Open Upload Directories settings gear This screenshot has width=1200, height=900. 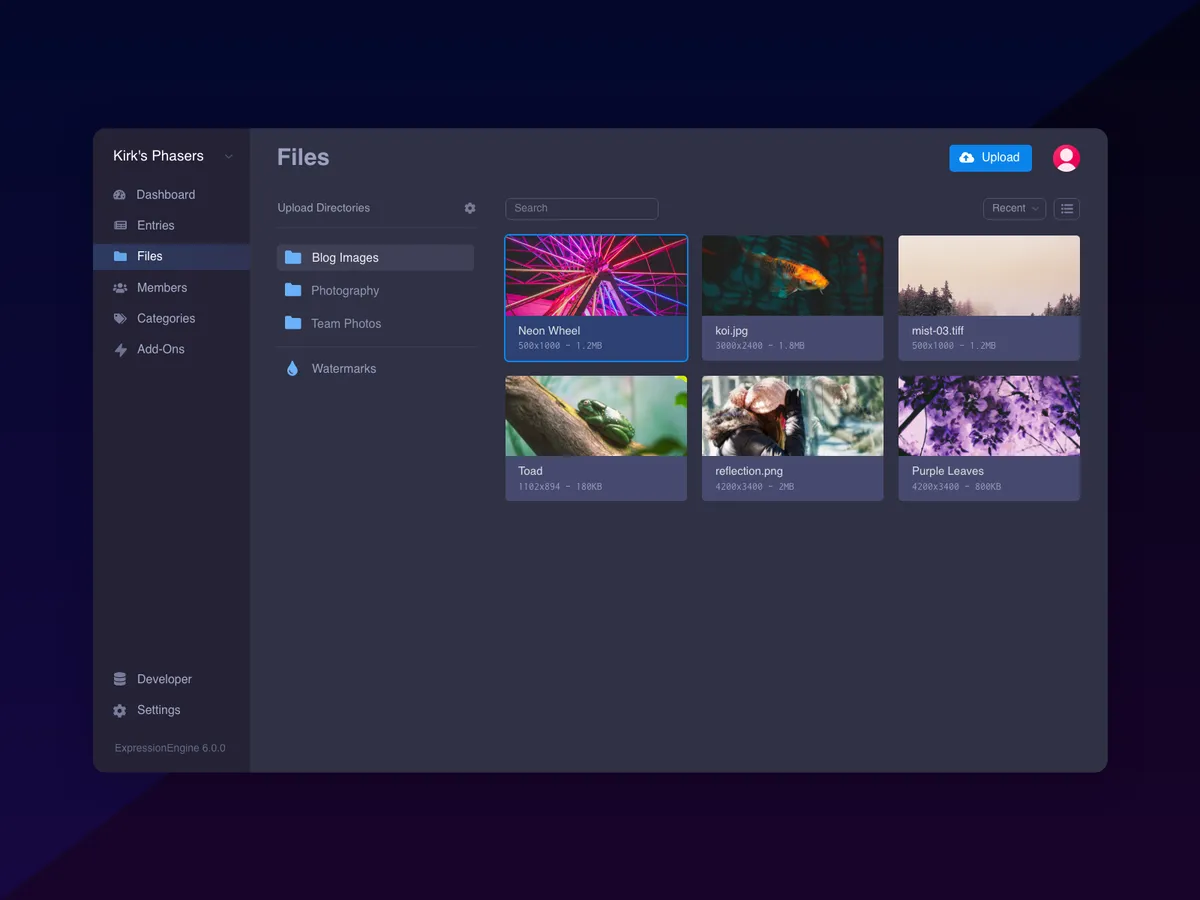[x=469, y=208]
